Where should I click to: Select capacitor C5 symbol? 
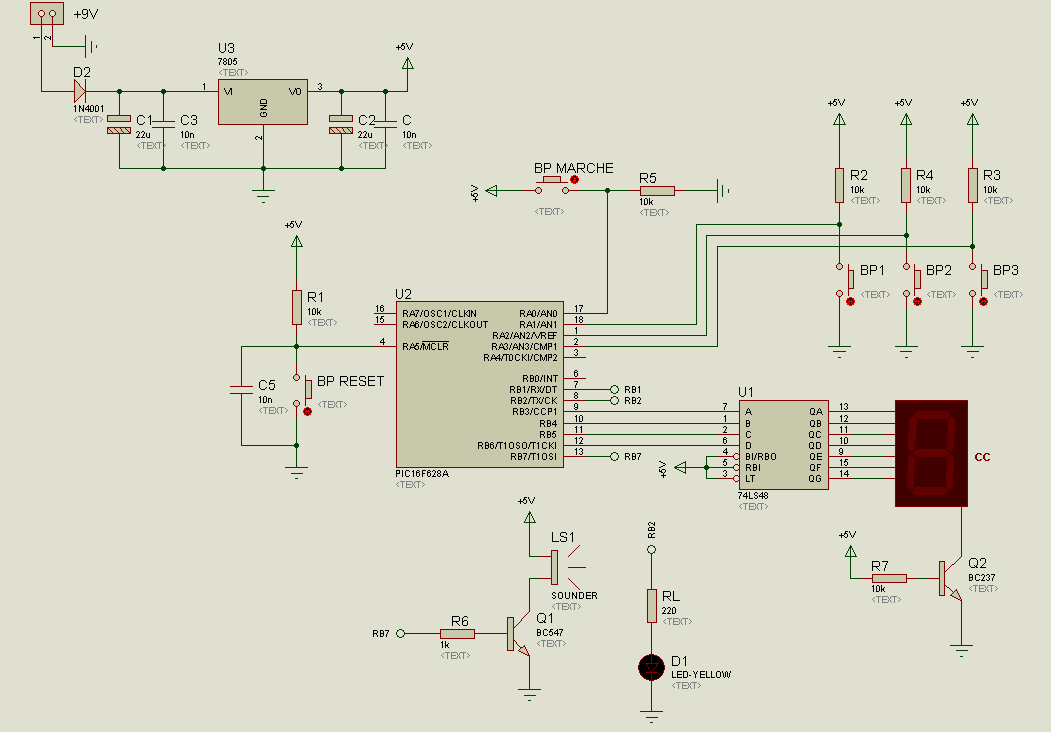tap(241, 389)
